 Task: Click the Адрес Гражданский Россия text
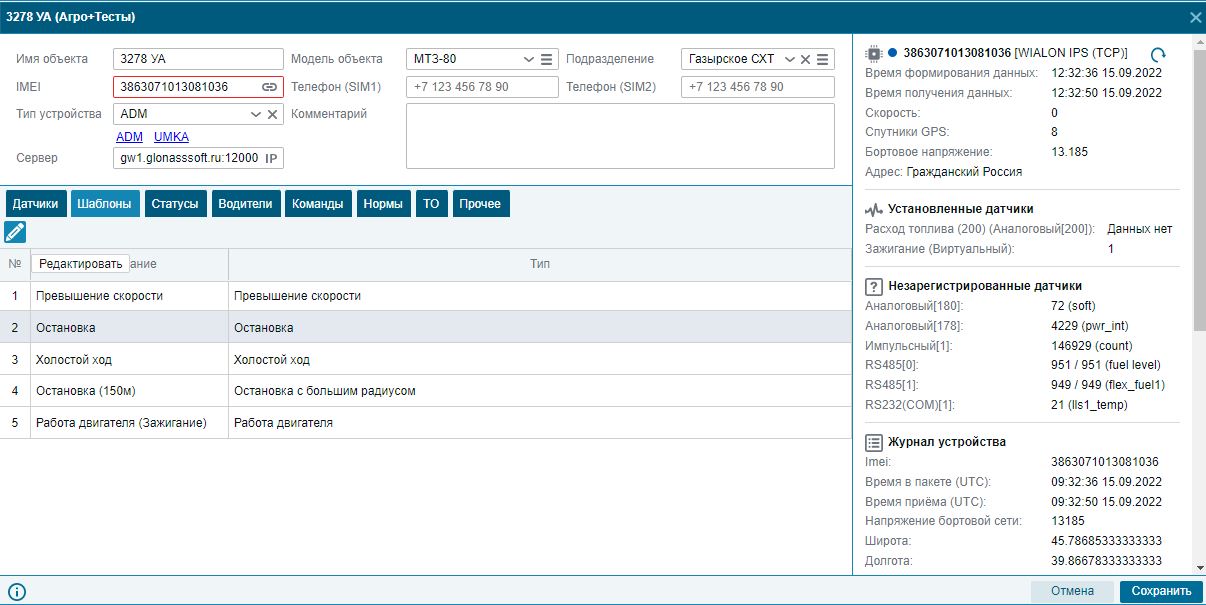tap(964, 172)
